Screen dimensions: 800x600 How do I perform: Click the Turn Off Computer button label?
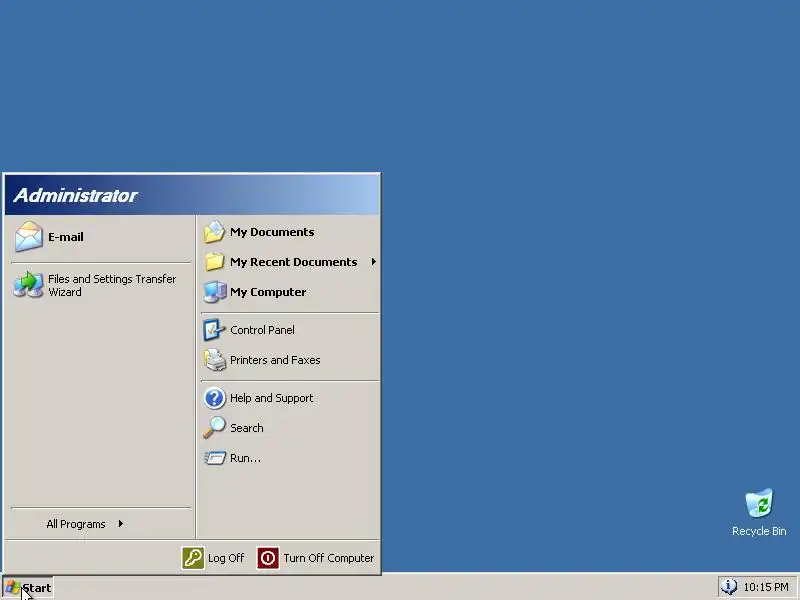click(329, 558)
